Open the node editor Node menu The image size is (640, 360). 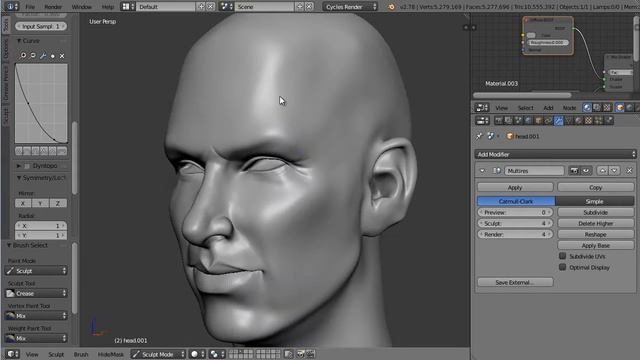[x=569, y=108]
